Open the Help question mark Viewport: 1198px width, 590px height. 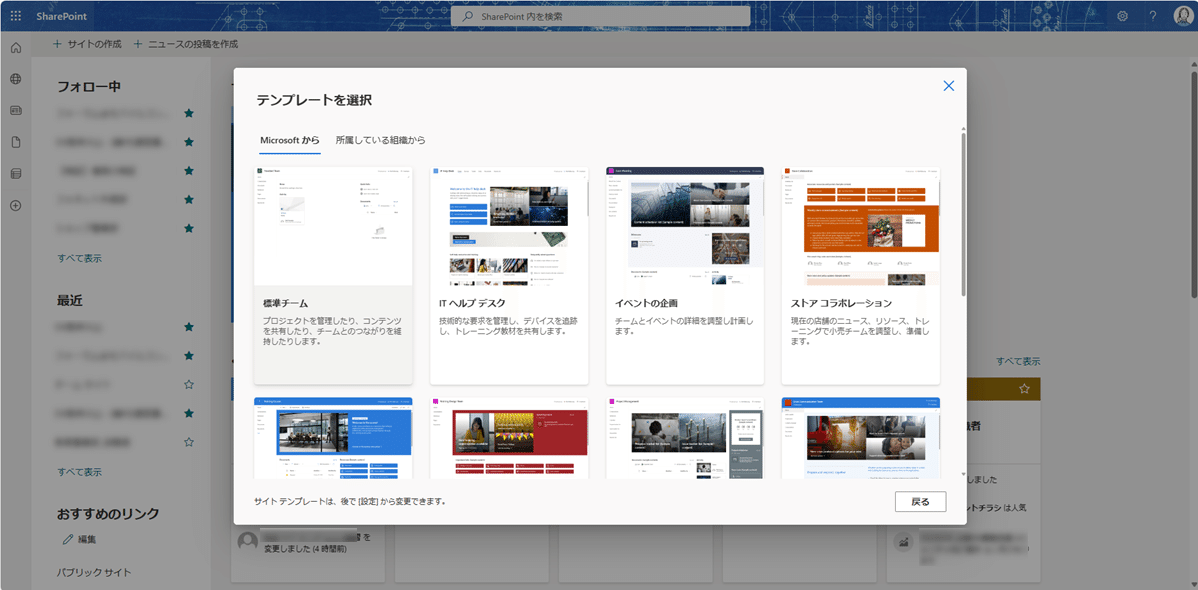click(x=1150, y=15)
